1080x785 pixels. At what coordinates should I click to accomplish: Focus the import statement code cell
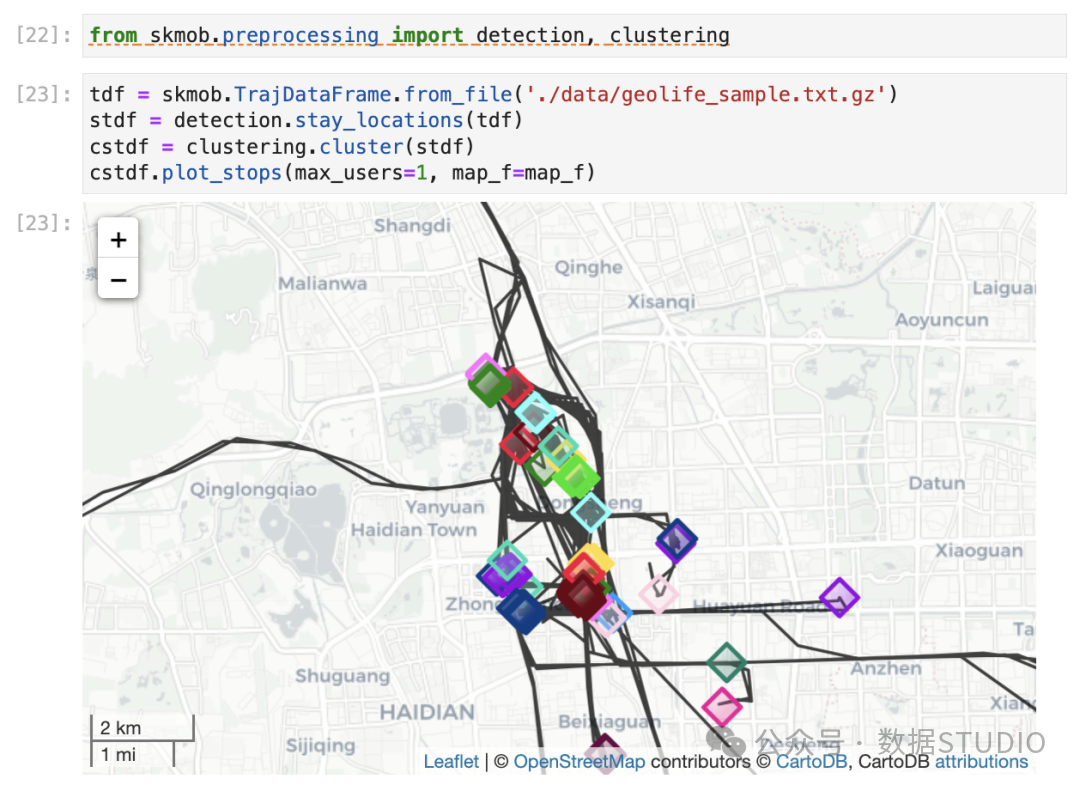[574, 35]
